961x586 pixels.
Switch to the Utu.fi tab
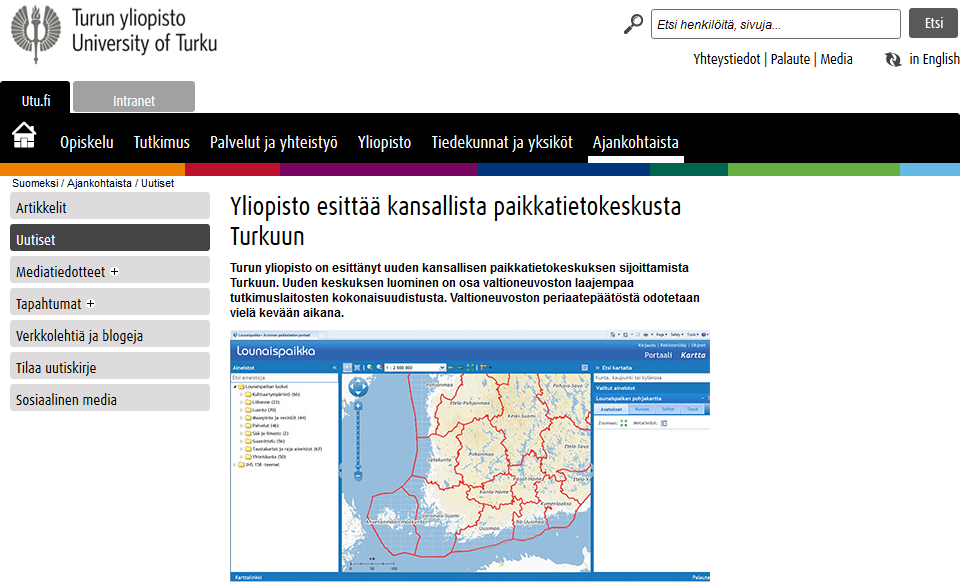tap(36, 100)
